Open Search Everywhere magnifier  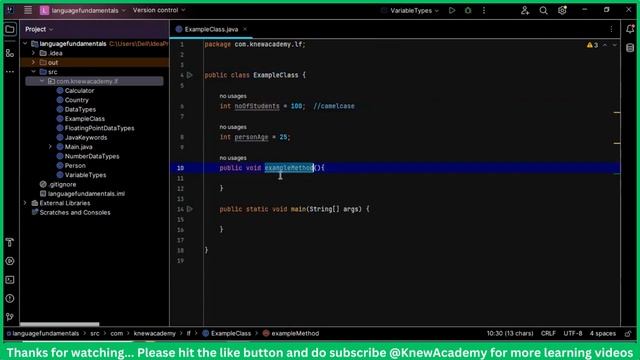pos(543,10)
